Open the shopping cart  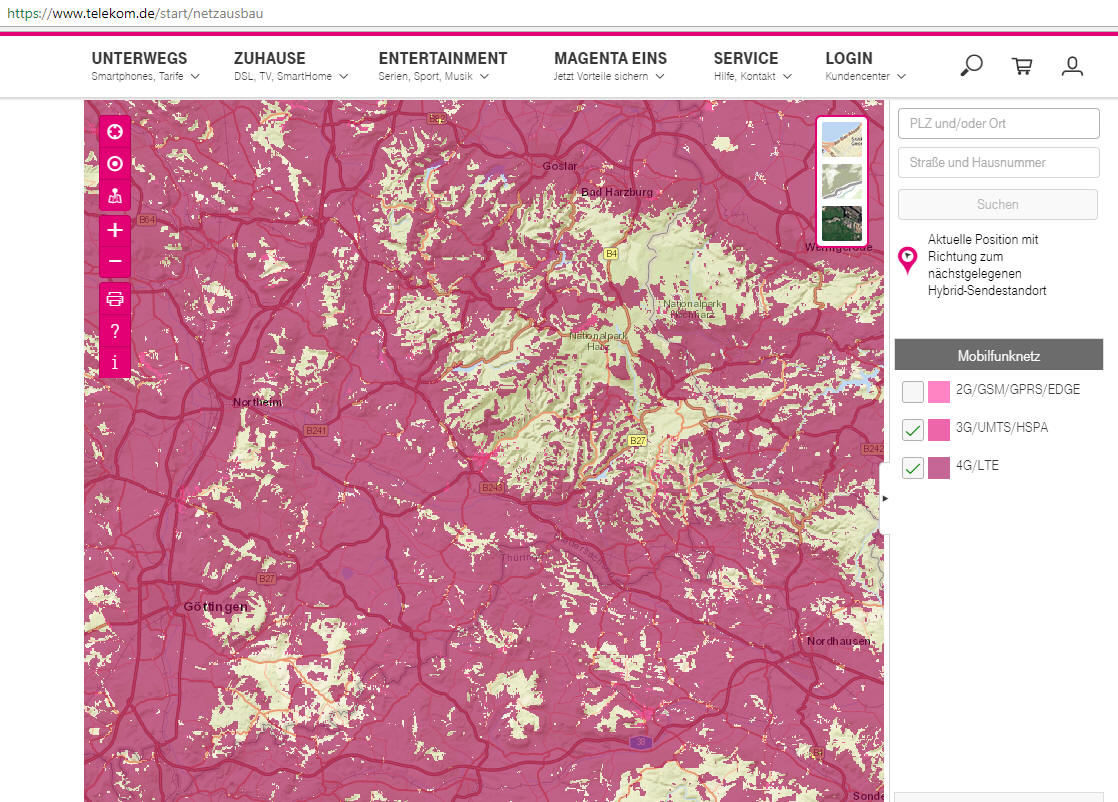click(x=1022, y=66)
